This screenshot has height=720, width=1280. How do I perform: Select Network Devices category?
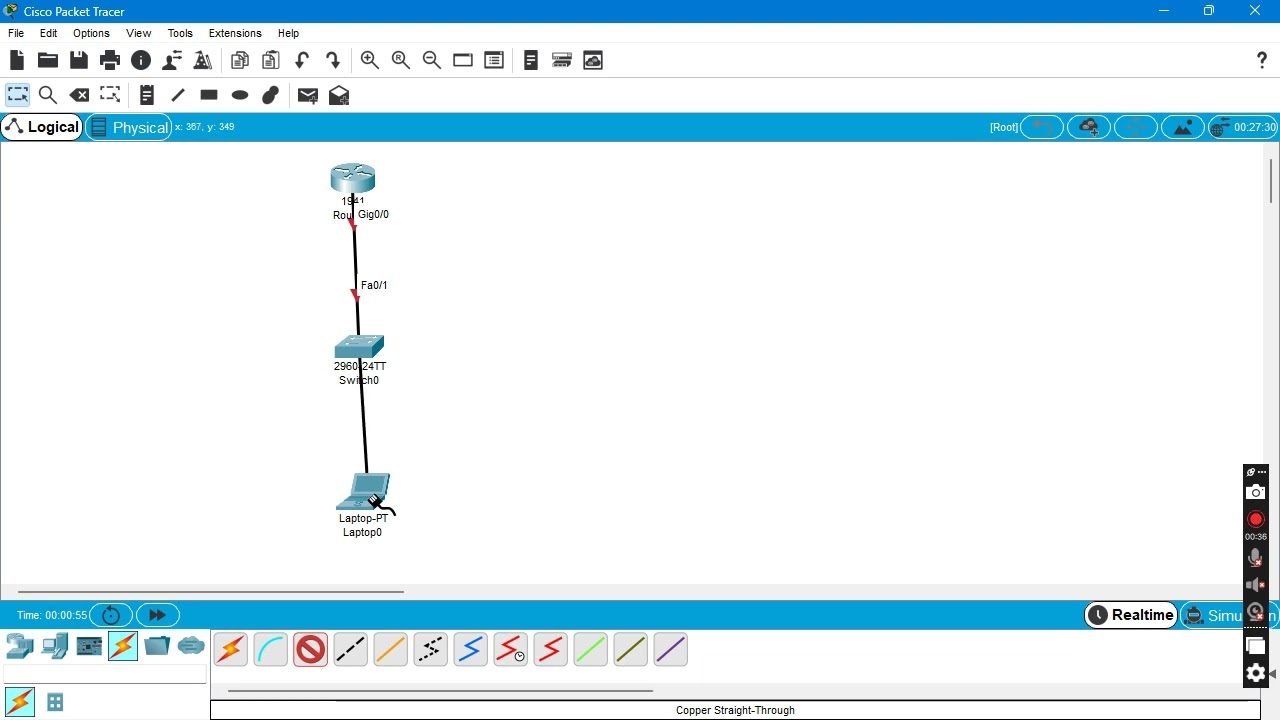tap(20, 646)
